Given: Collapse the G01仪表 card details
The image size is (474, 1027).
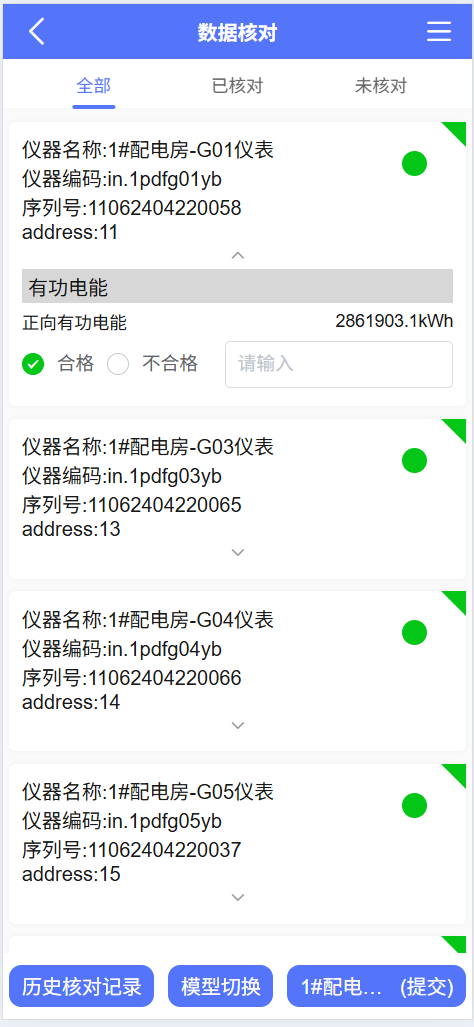Looking at the screenshot, I should pyautogui.click(x=238, y=255).
